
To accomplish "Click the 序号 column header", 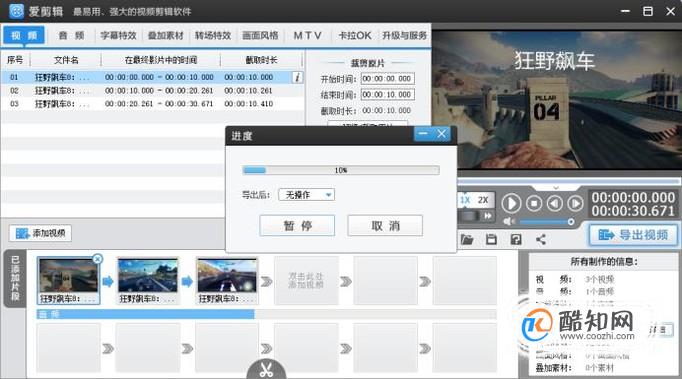I will (15, 60).
